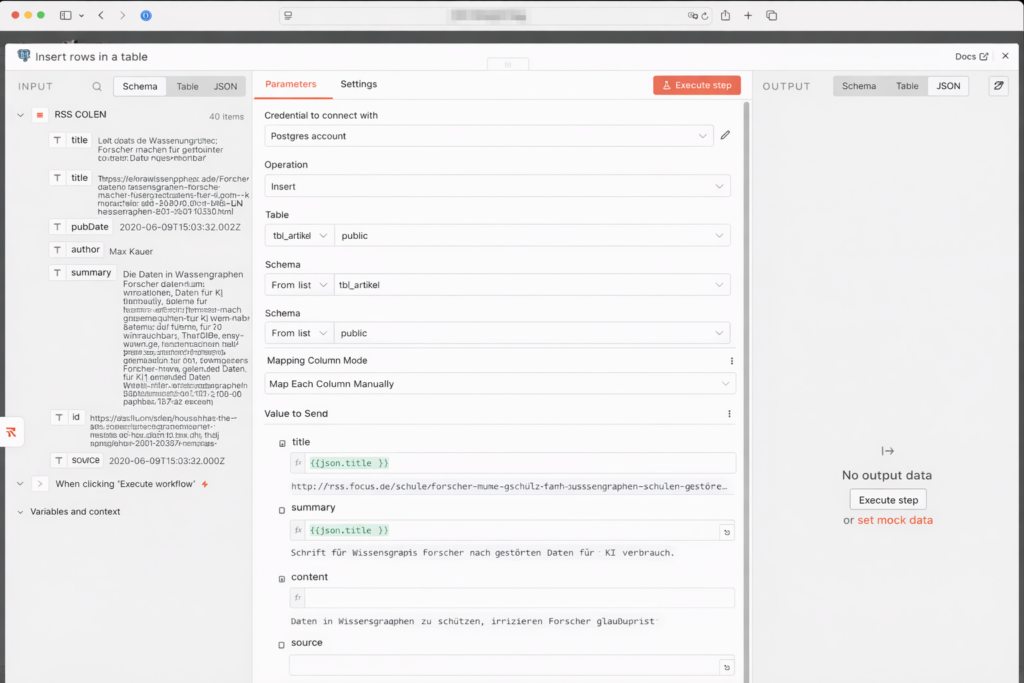Click the reset icon on summary field
This screenshot has width=1024, height=683.
click(x=726, y=532)
